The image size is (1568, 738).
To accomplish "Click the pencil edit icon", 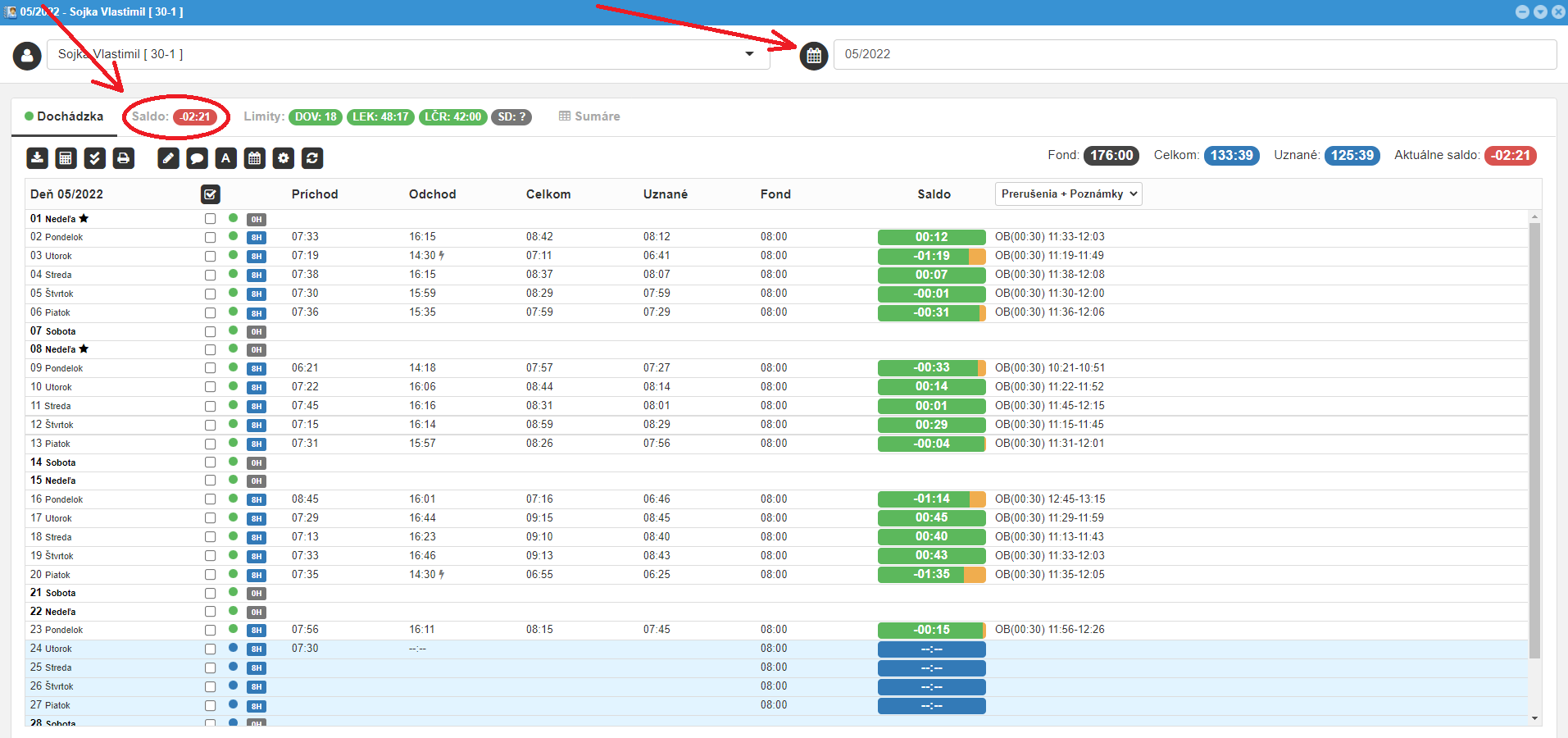I will tap(168, 158).
